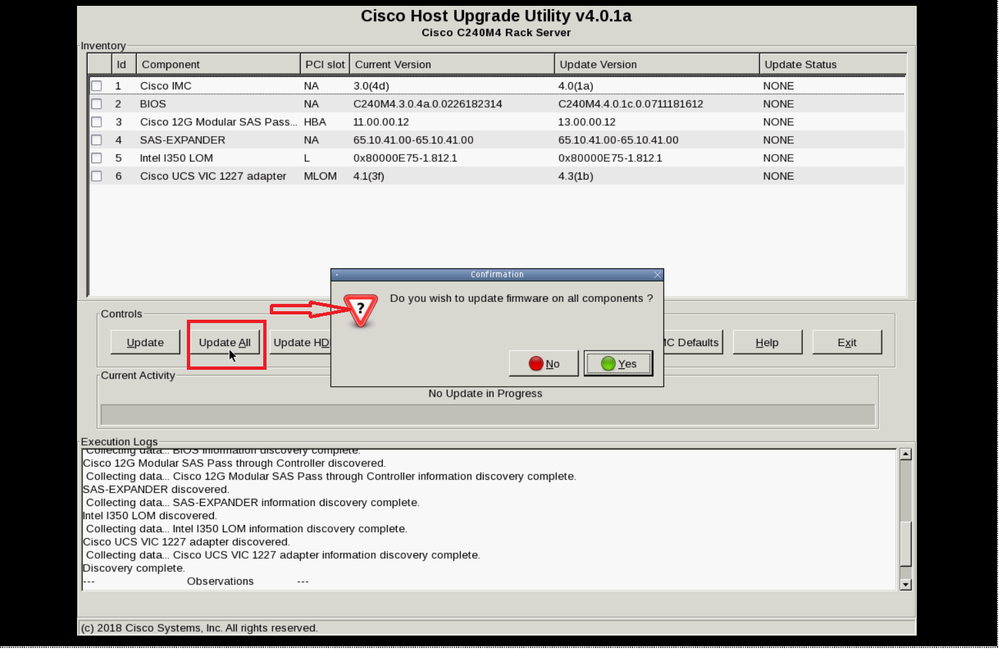This screenshot has height=652, width=999.
Task: Click current version 4.1(3f)
Action: pos(369,176)
